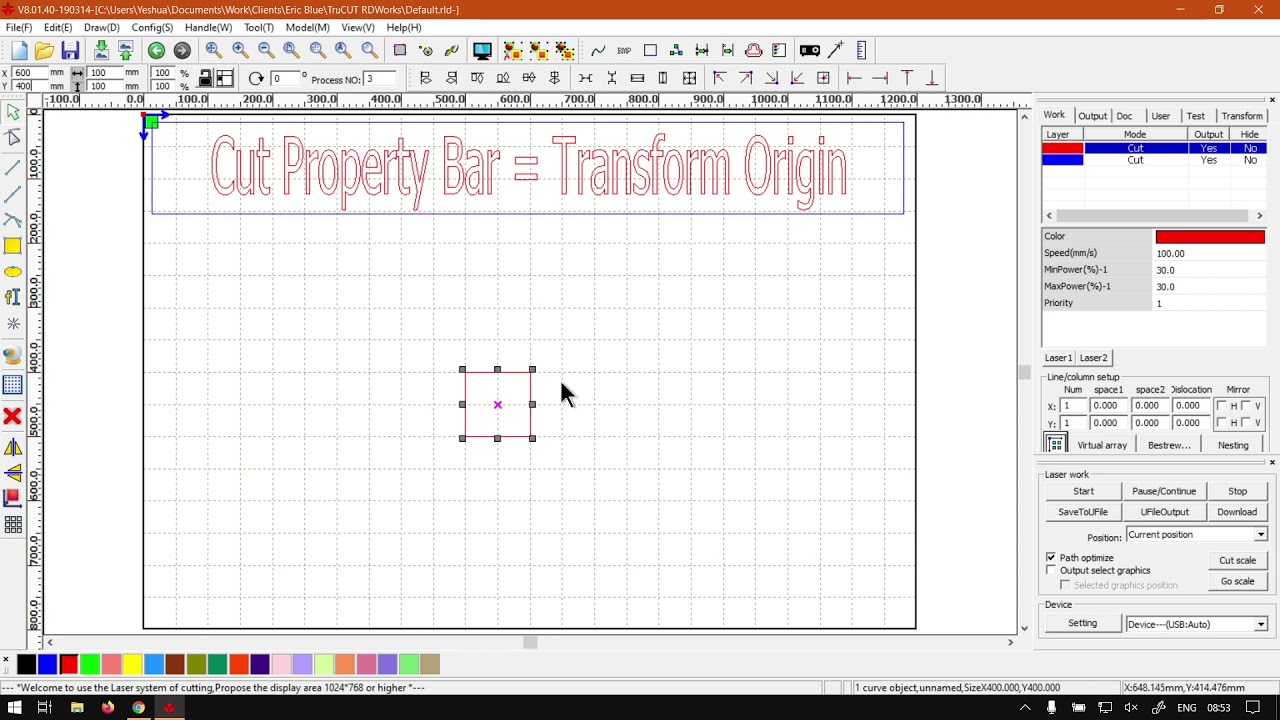Click the Process NO input field
1280x720 pixels.
[x=381, y=79]
